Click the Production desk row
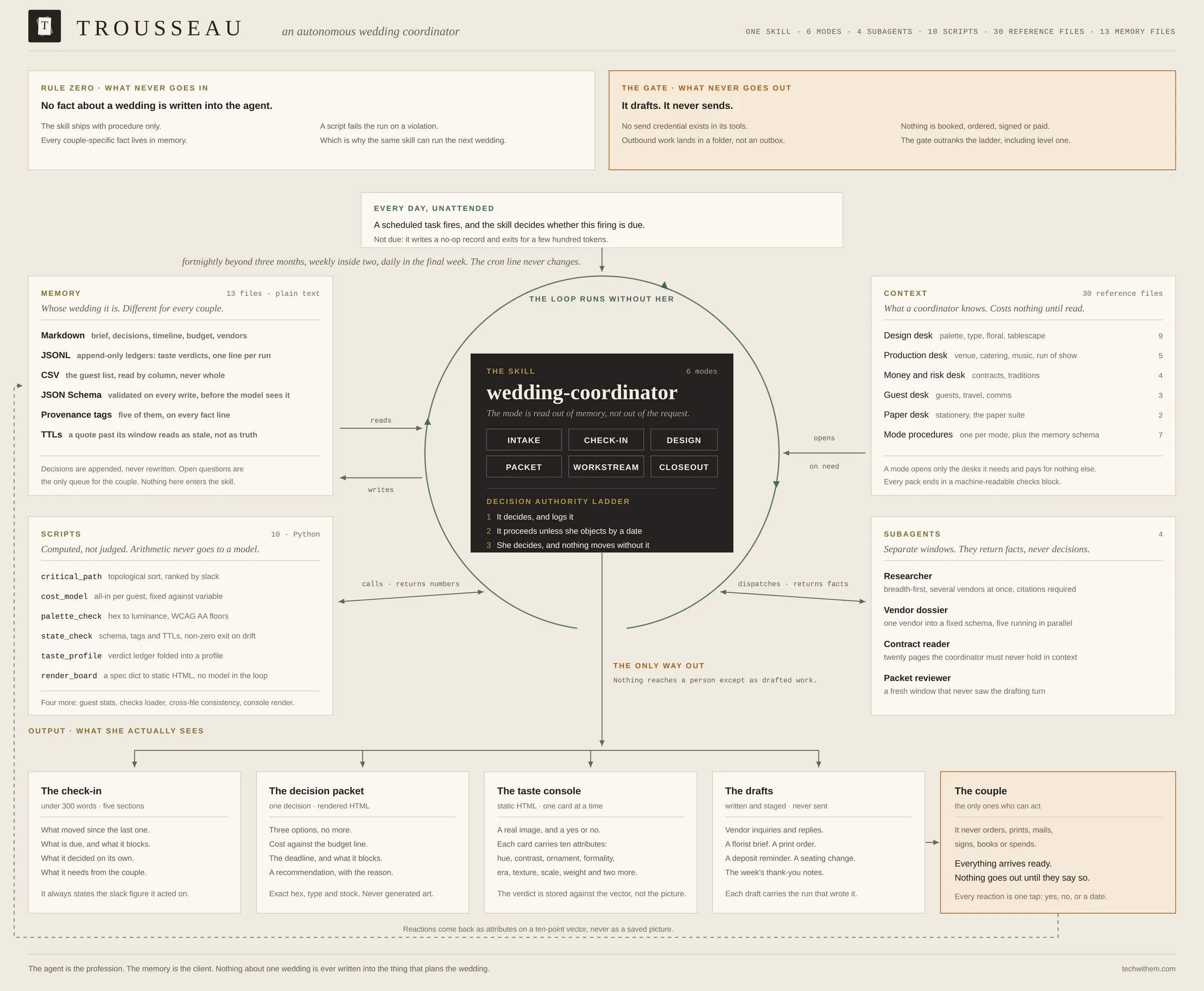This screenshot has height=991, width=1204. [1023, 355]
